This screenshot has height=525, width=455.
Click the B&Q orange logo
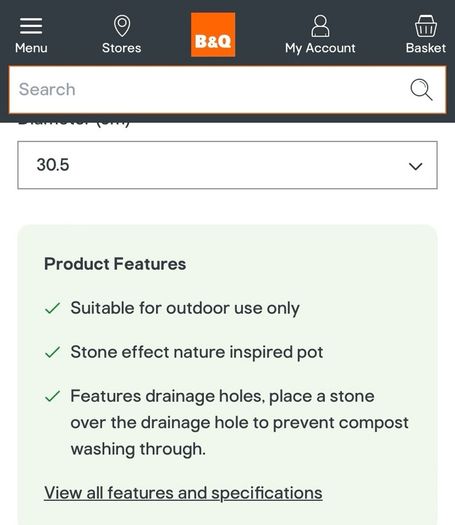pos(213,34)
